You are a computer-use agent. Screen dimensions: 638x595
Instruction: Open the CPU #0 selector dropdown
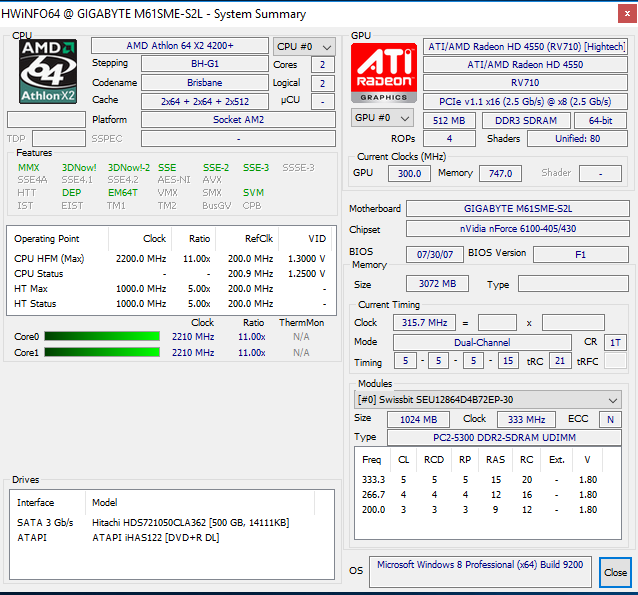(x=304, y=47)
